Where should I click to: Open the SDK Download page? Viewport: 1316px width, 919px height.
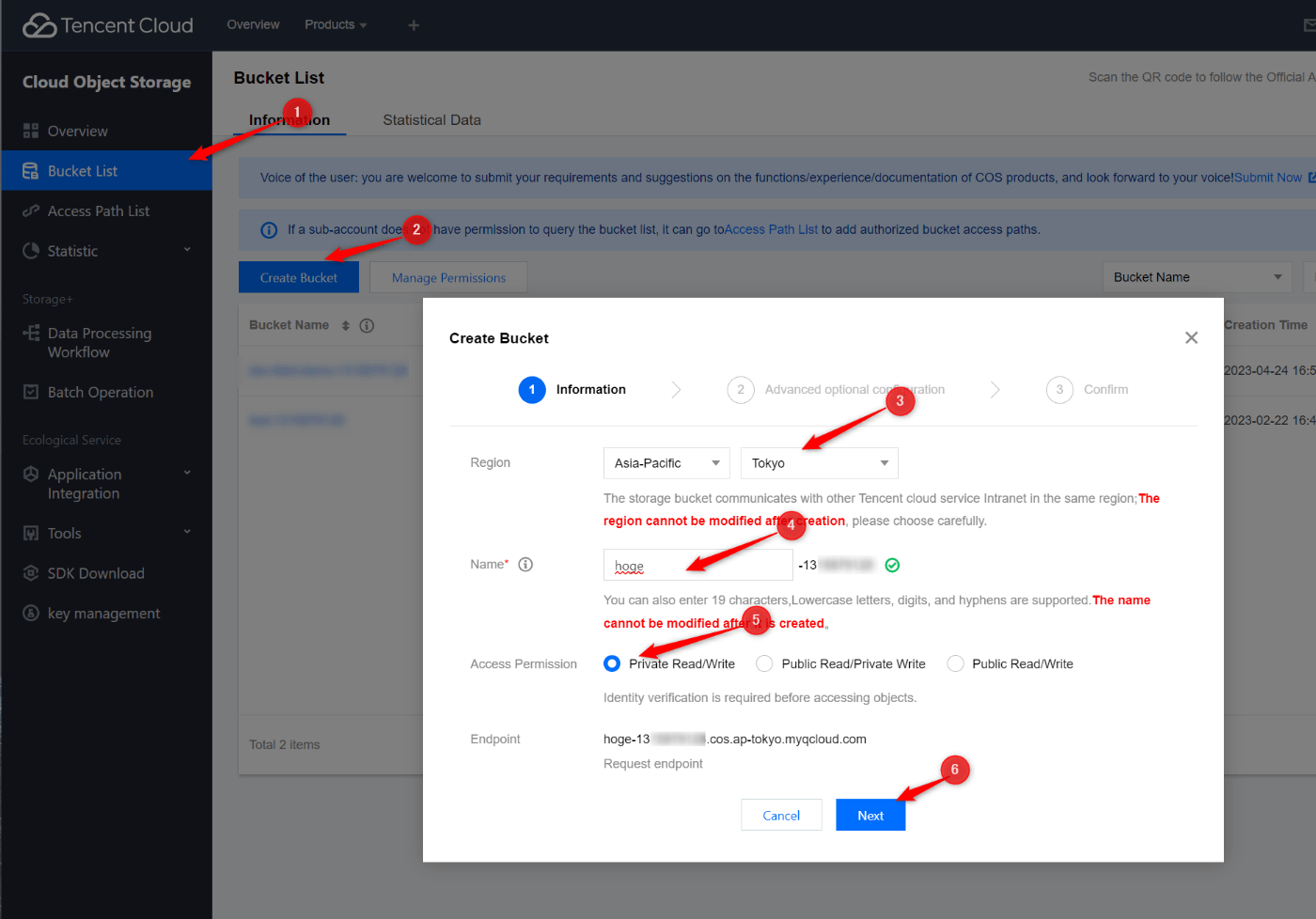pos(96,573)
